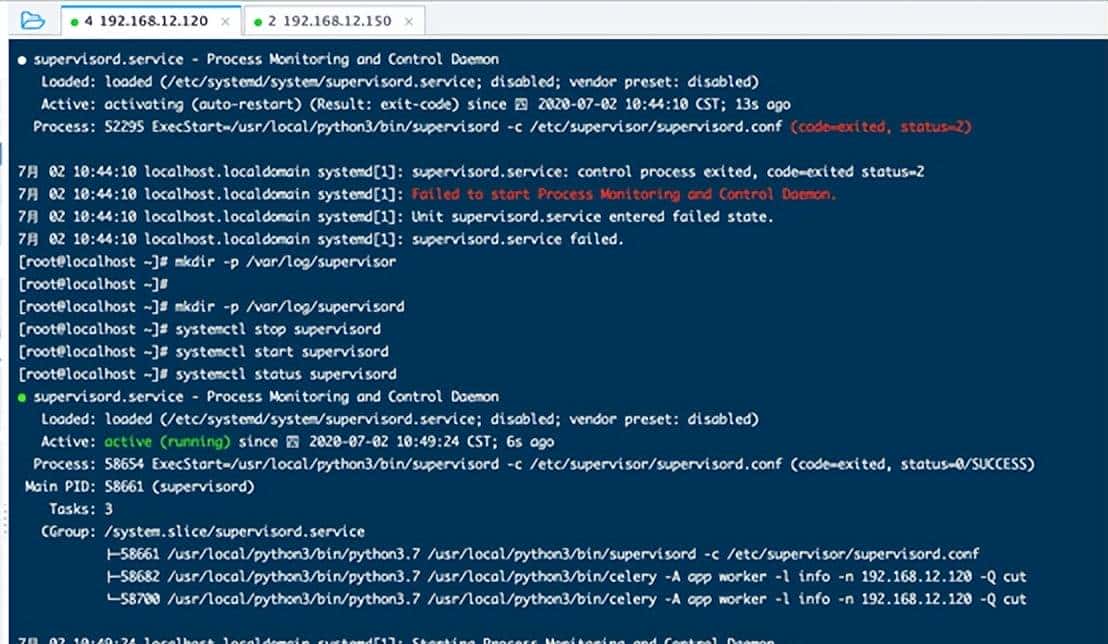
Task: Click red '(code=exited, status=2)' text
Action: click(x=880, y=127)
